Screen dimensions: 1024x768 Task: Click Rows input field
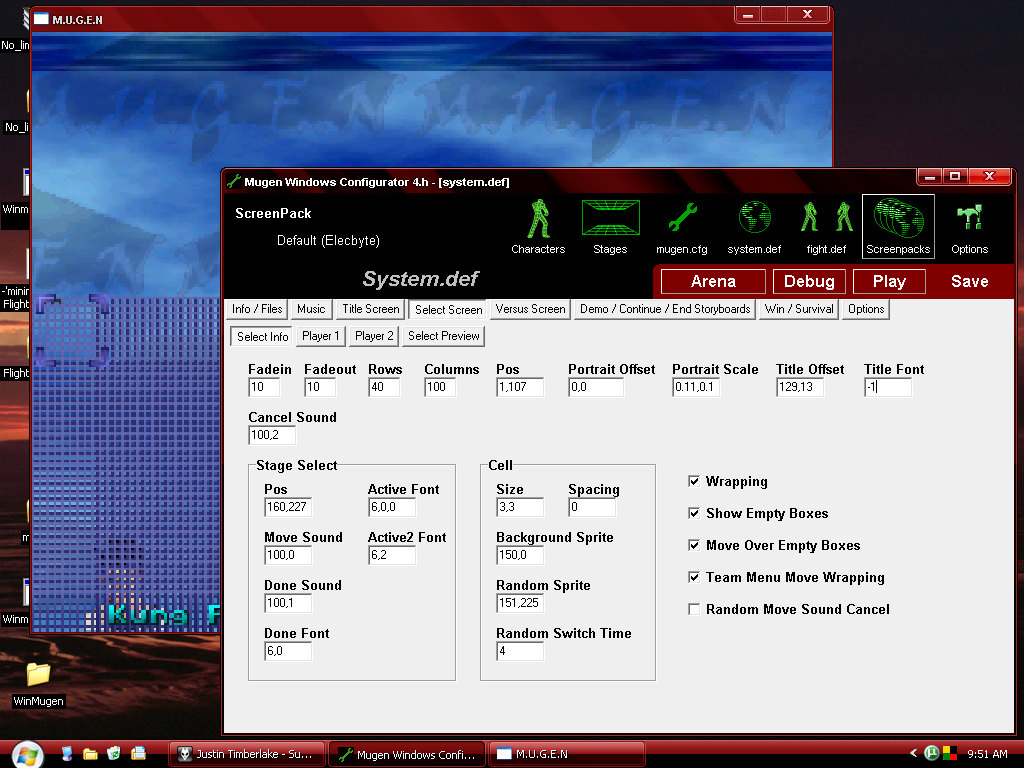pyautogui.click(x=384, y=387)
